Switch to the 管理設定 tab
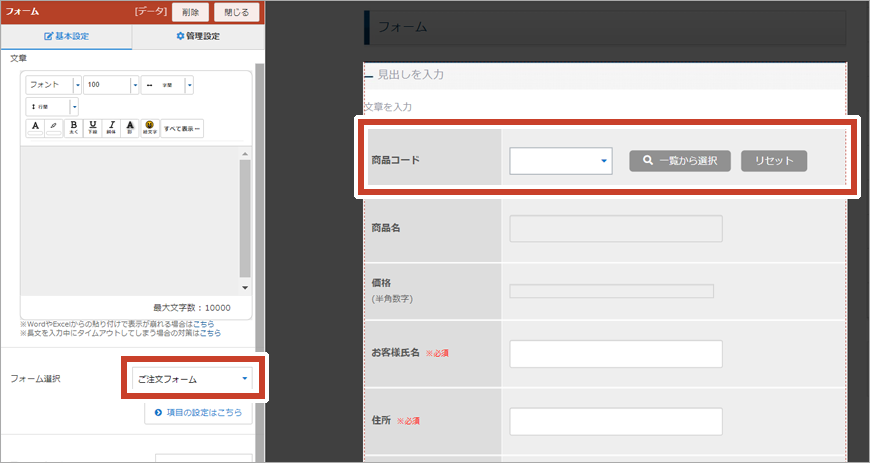 (197, 36)
